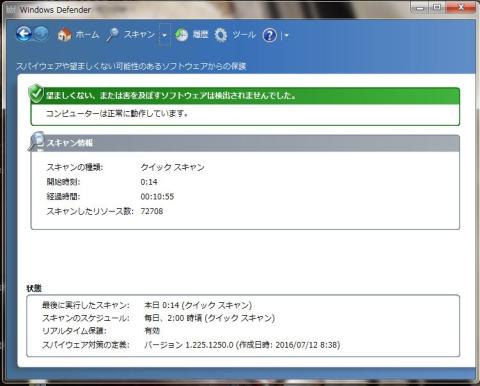Click the spyware protection subtitle heading
This screenshot has height=386, width=480.
point(131,66)
